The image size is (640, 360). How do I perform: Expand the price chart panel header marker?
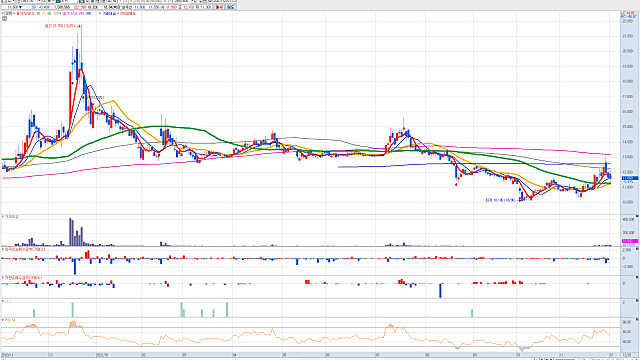3,13
